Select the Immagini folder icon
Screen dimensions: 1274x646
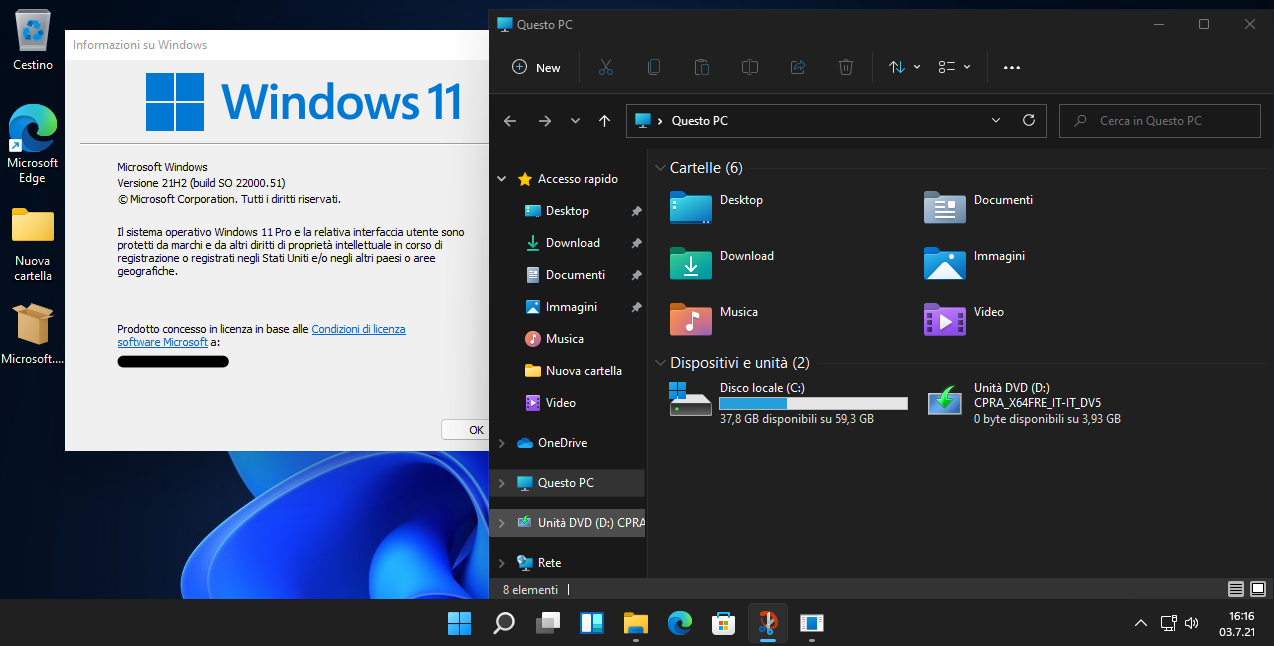click(944, 264)
